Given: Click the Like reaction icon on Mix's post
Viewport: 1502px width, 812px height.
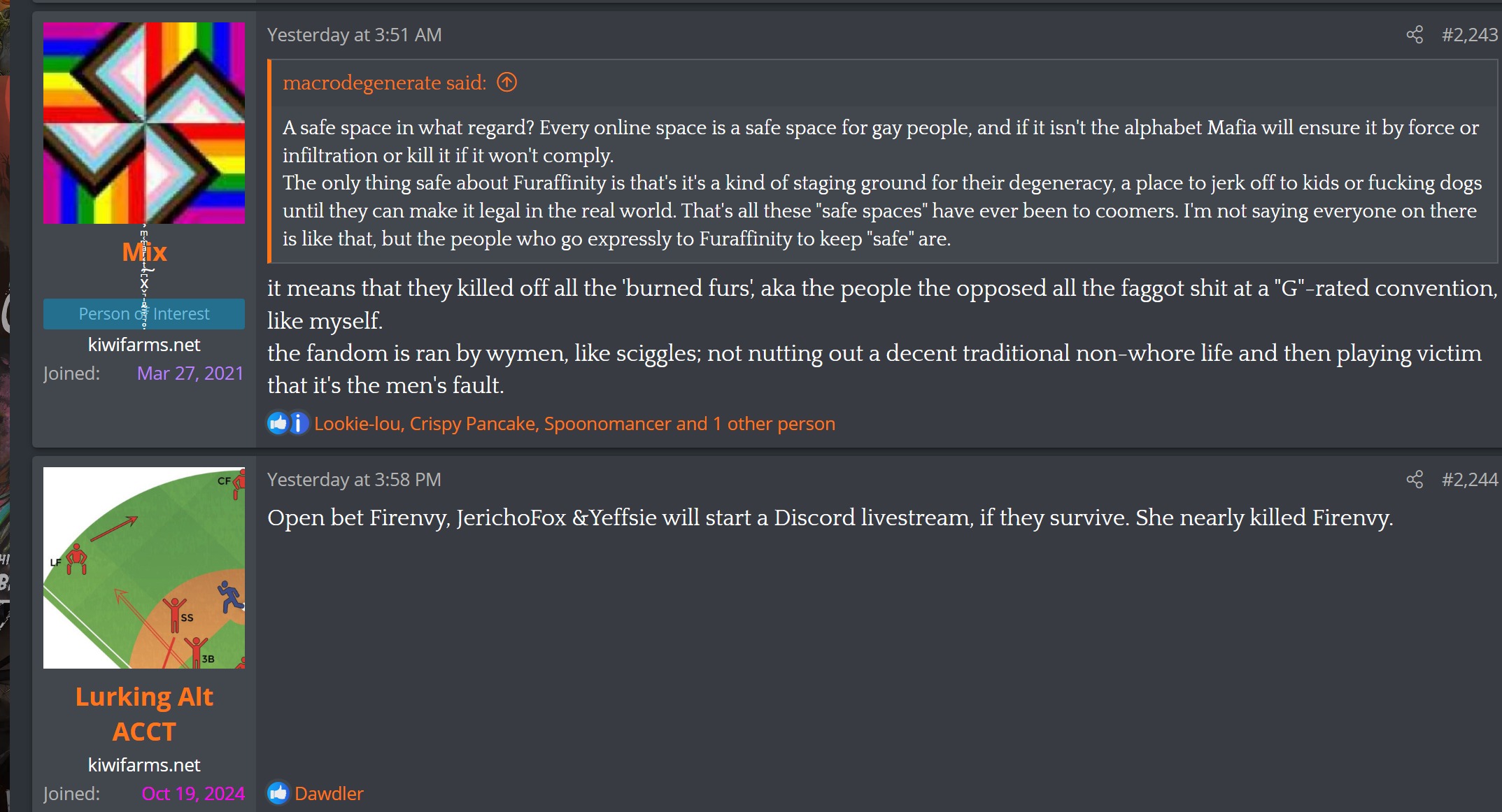Looking at the screenshot, I should 278,423.
